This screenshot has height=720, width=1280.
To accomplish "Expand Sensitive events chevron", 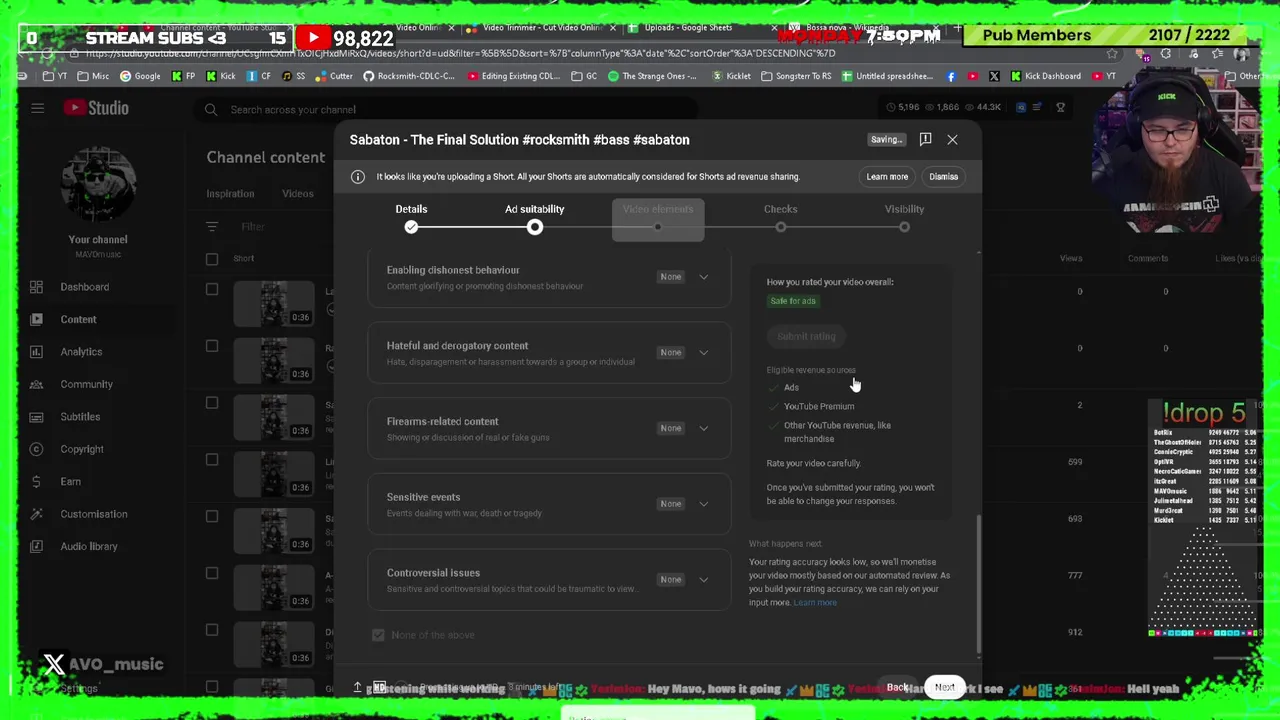I will pos(703,504).
